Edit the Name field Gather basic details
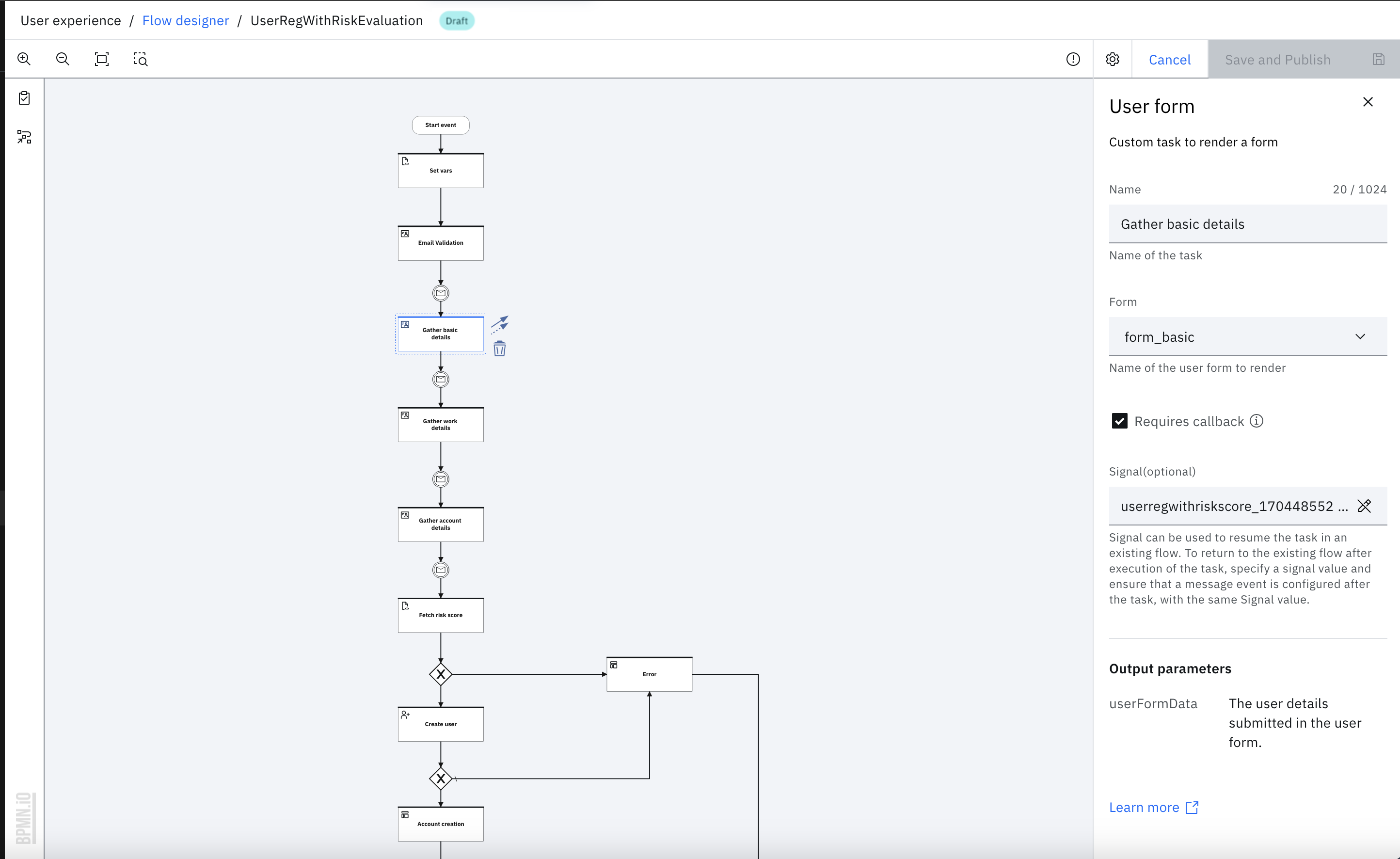The height and width of the screenshot is (859, 1400). tap(1247, 224)
